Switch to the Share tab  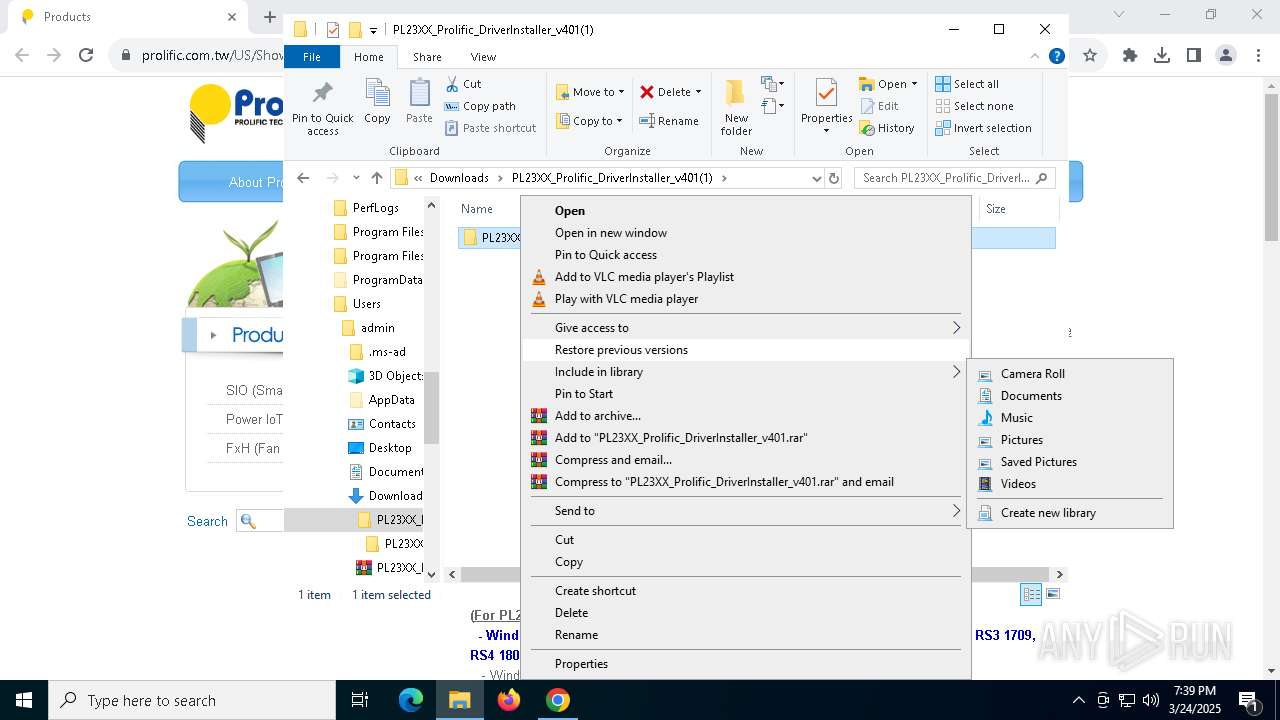(427, 57)
